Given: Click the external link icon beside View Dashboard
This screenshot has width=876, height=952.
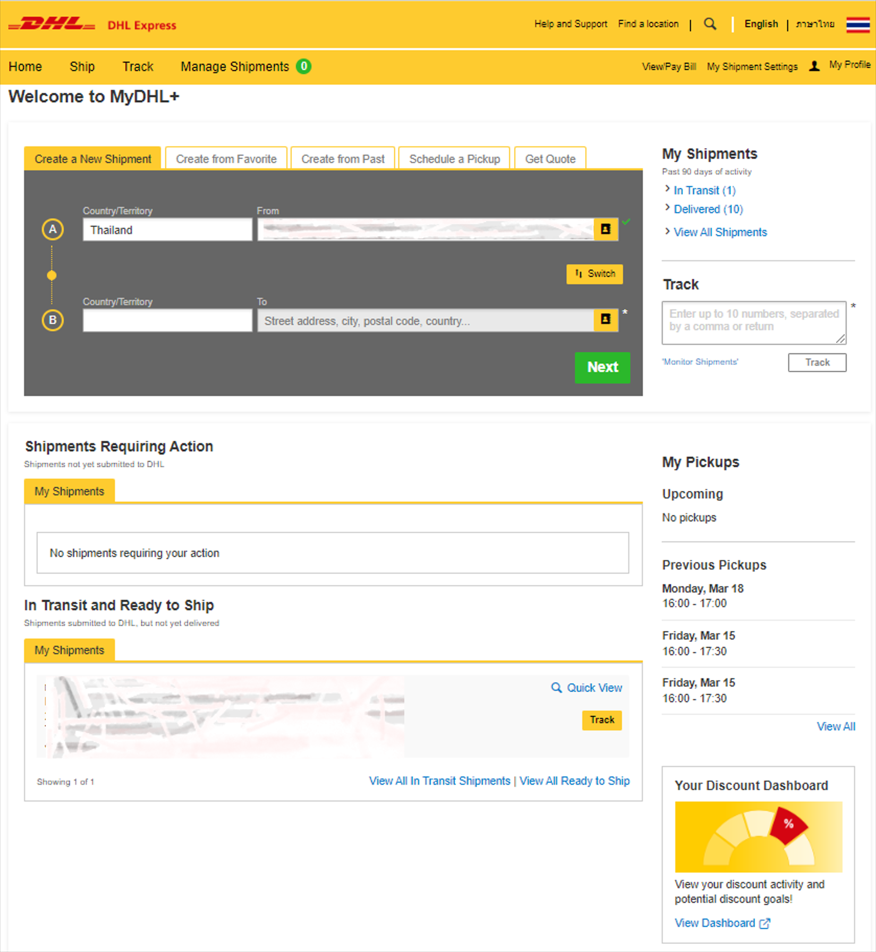Looking at the screenshot, I should (765, 923).
